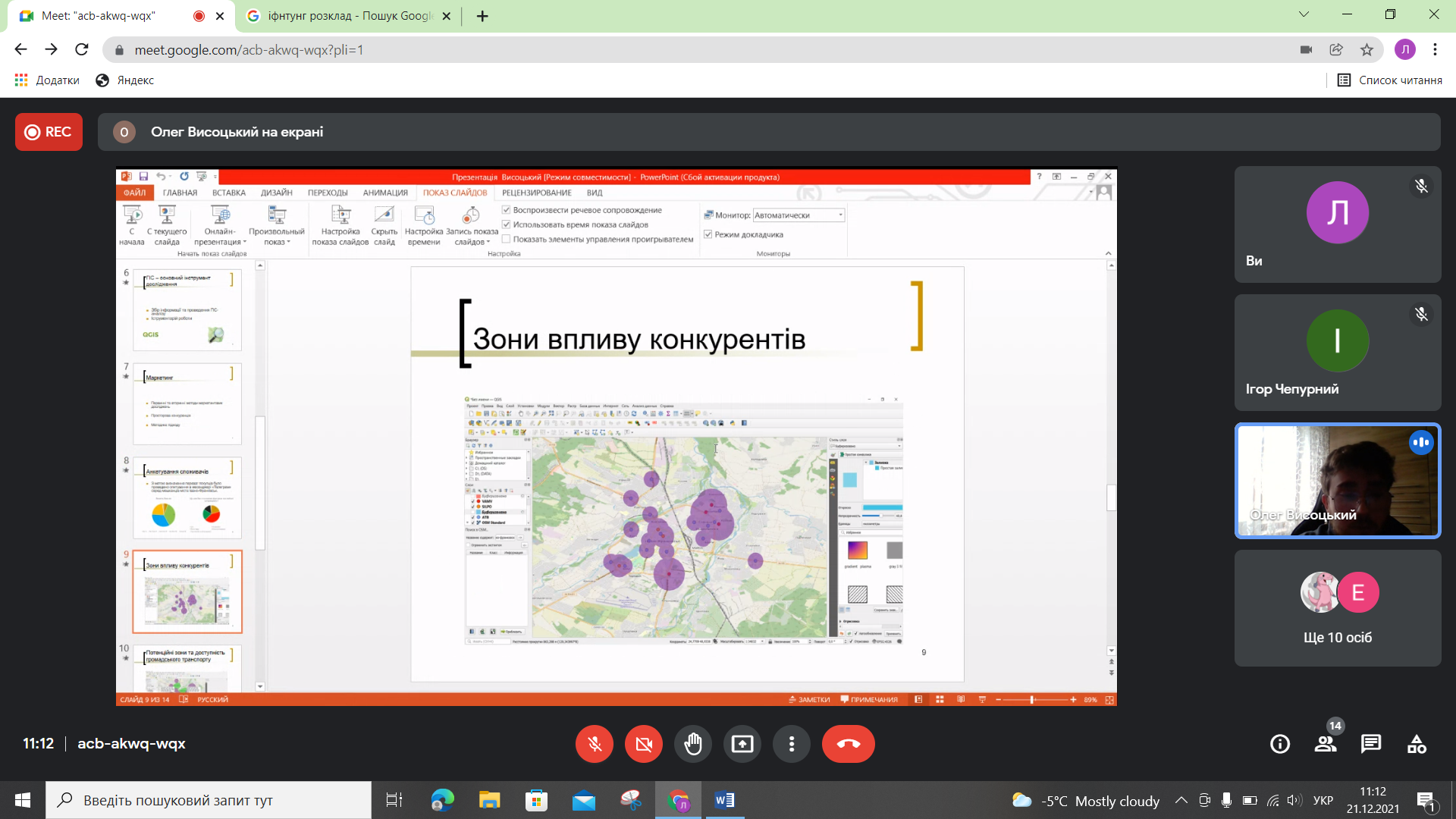The image size is (1456, 819).
Task: Open meeting details info icon
Action: click(1280, 744)
